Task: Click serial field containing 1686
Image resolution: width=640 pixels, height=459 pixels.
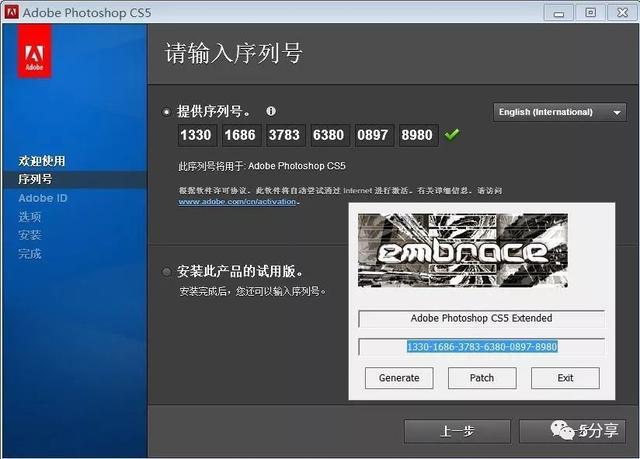Action: click(241, 135)
